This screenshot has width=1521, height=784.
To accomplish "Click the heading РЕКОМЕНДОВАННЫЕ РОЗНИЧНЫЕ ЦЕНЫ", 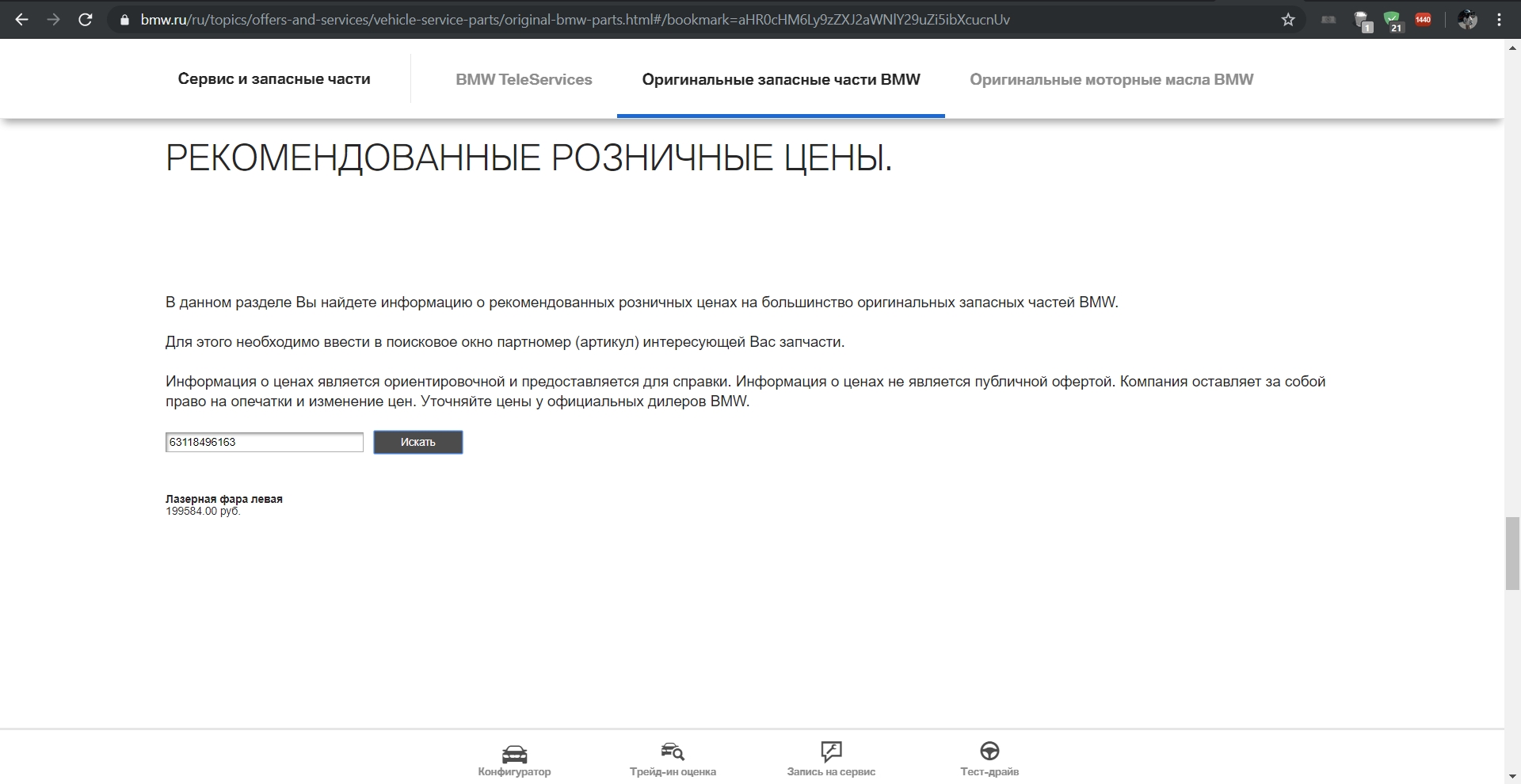I will [x=529, y=158].
